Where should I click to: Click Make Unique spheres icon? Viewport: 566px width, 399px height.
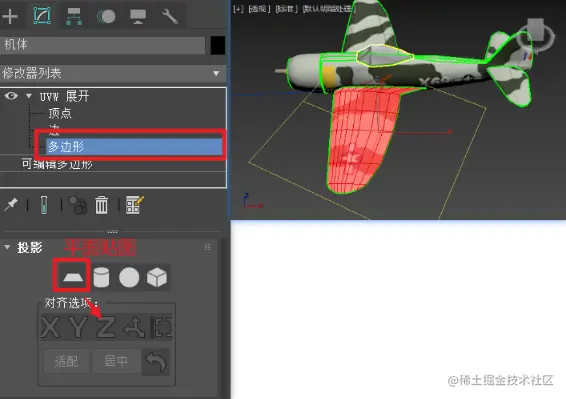(78, 205)
